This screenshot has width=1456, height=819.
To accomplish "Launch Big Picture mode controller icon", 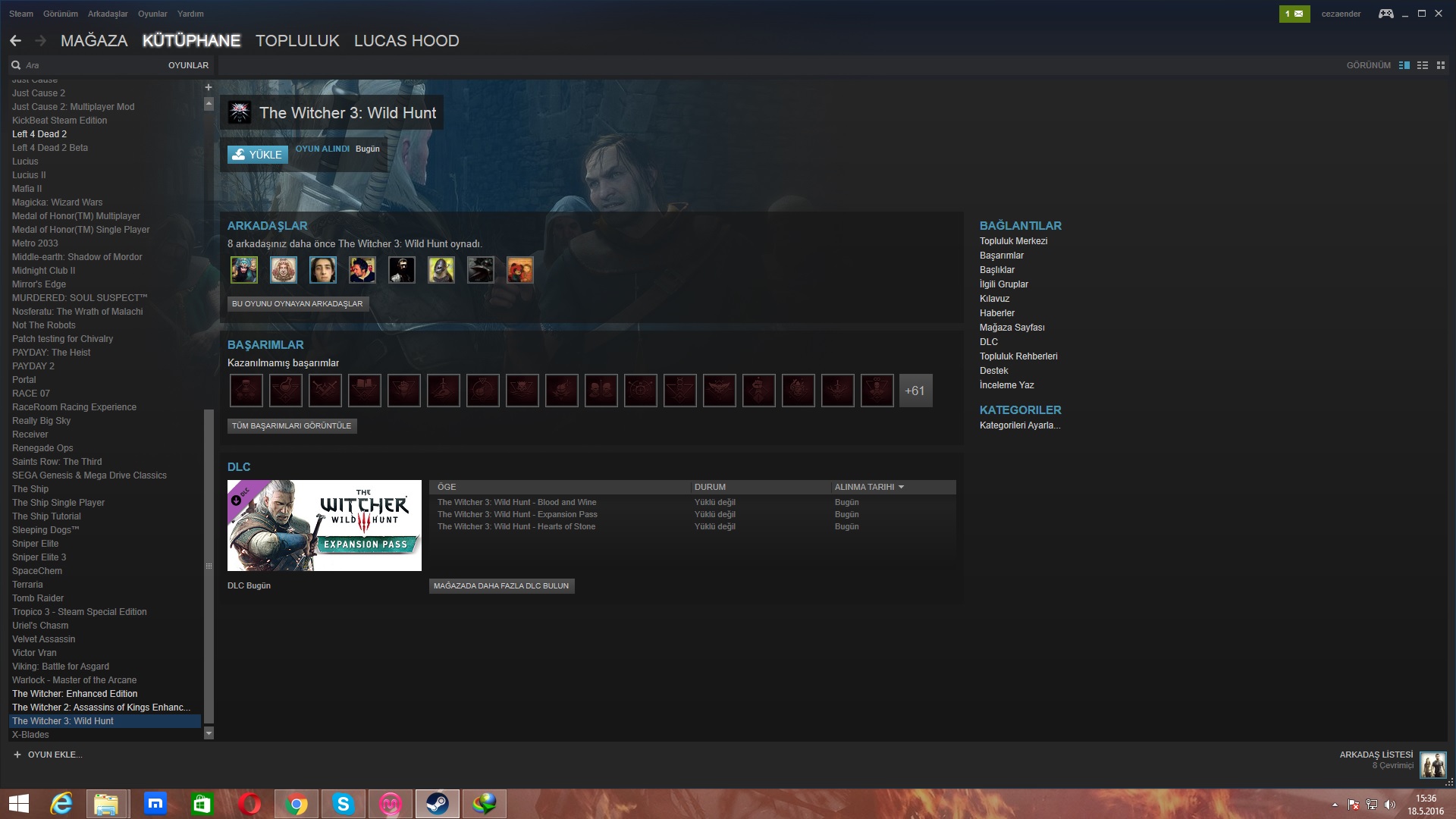I will tap(1385, 14).
